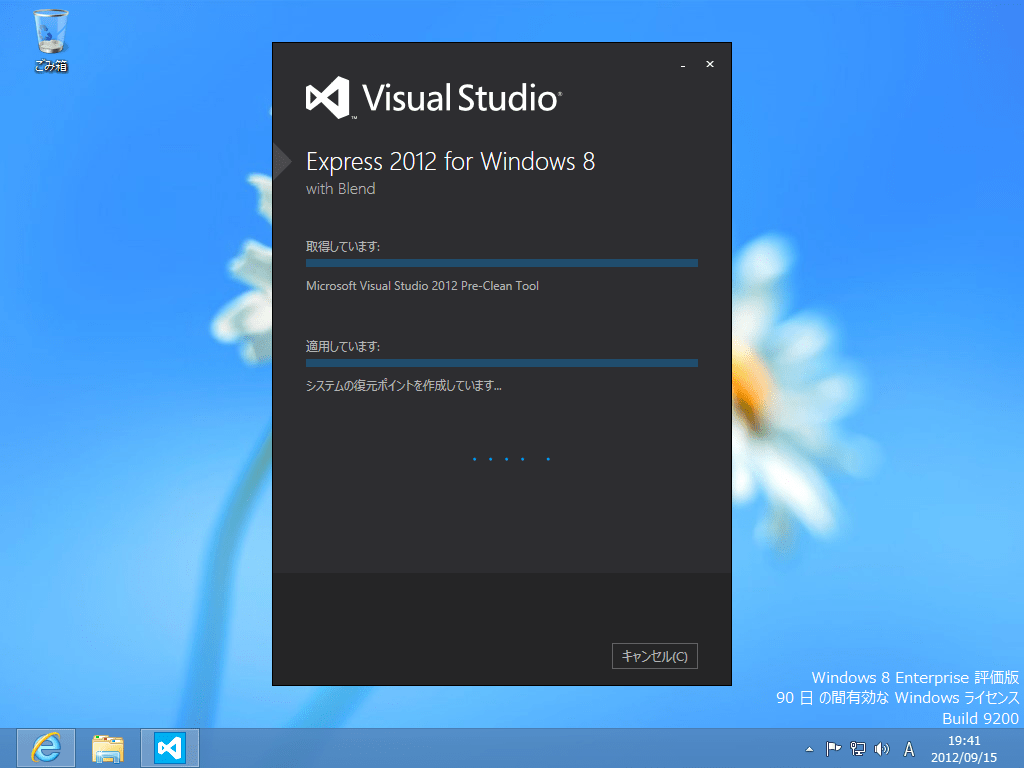Click the Visual Studio logo in installer

[x=434, y=98]
